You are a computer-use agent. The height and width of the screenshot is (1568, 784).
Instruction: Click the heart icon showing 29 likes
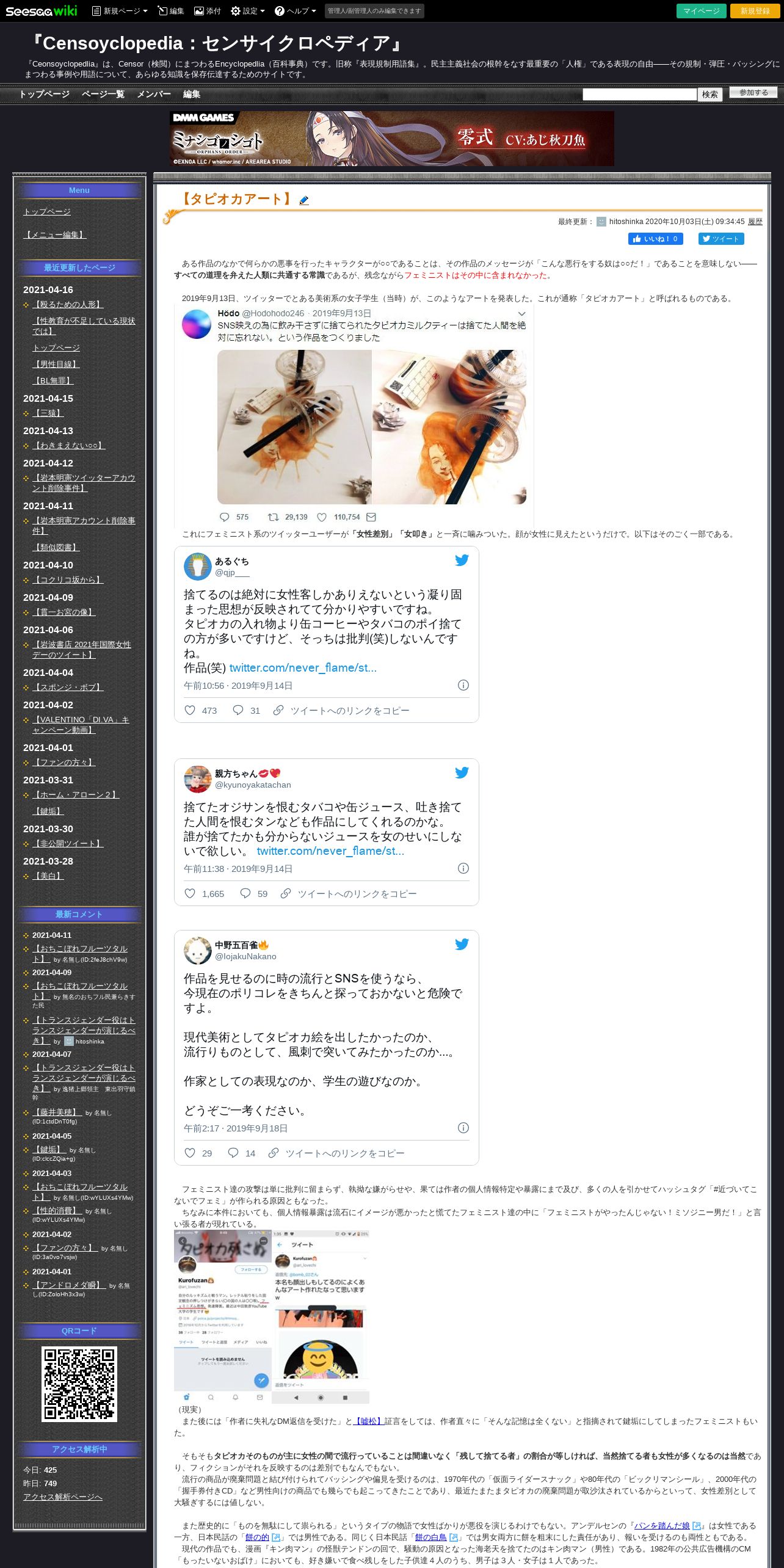[x=190, y=1153]
